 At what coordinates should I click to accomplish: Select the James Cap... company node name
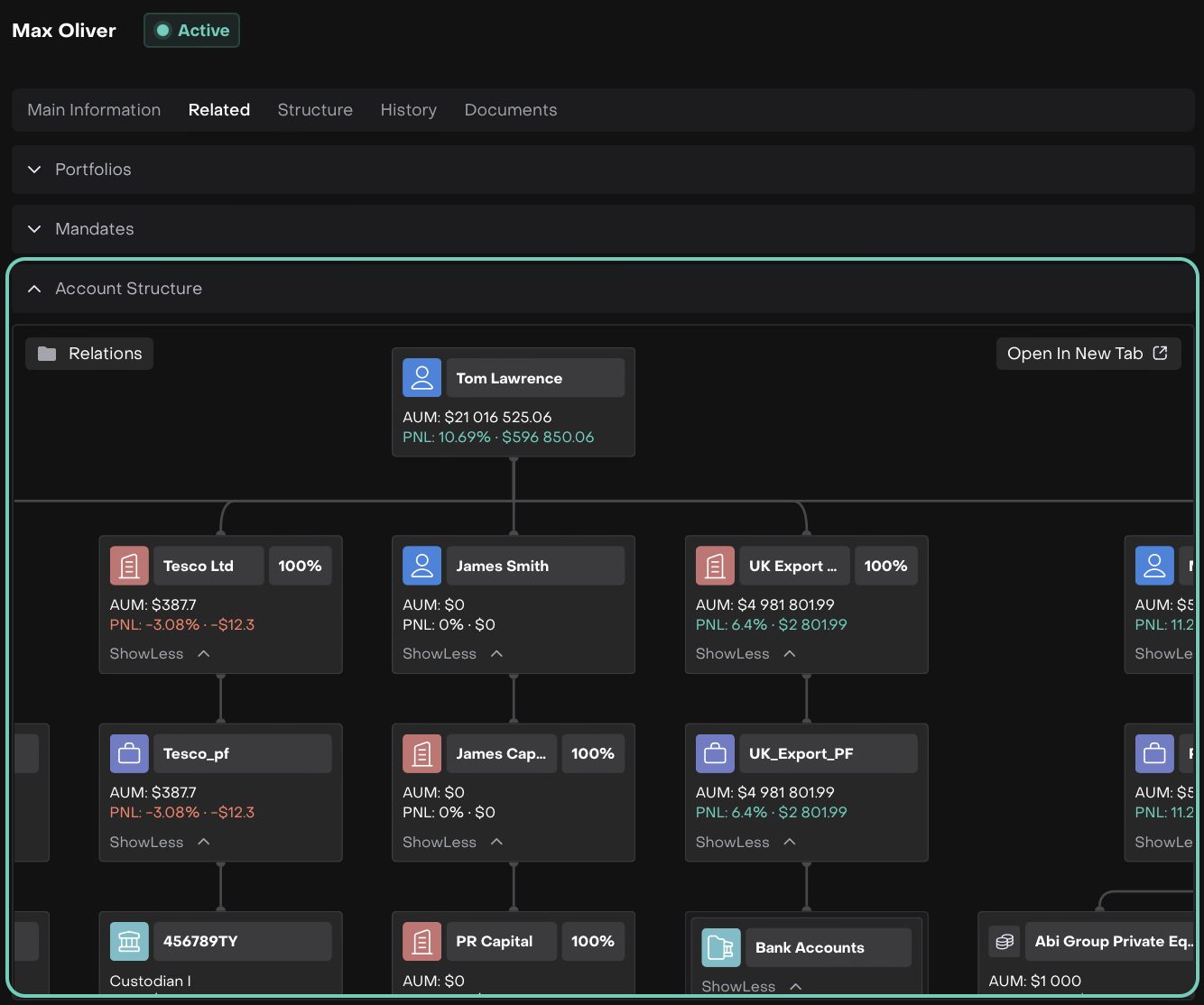501,753
